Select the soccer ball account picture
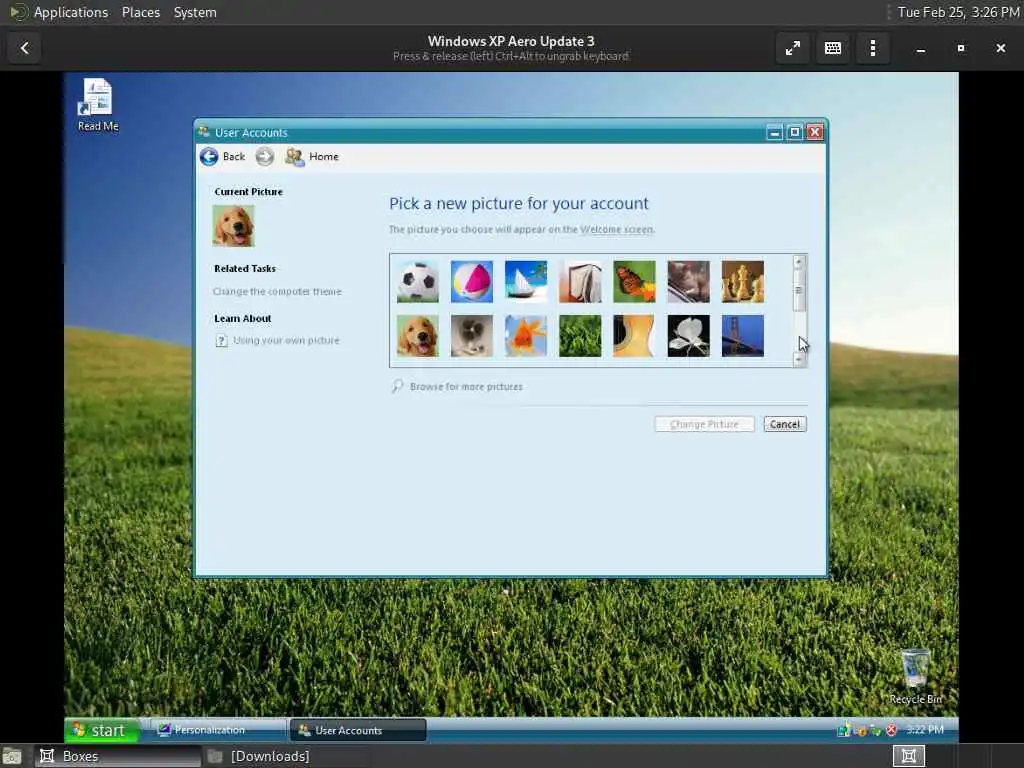 click(418, 282)
